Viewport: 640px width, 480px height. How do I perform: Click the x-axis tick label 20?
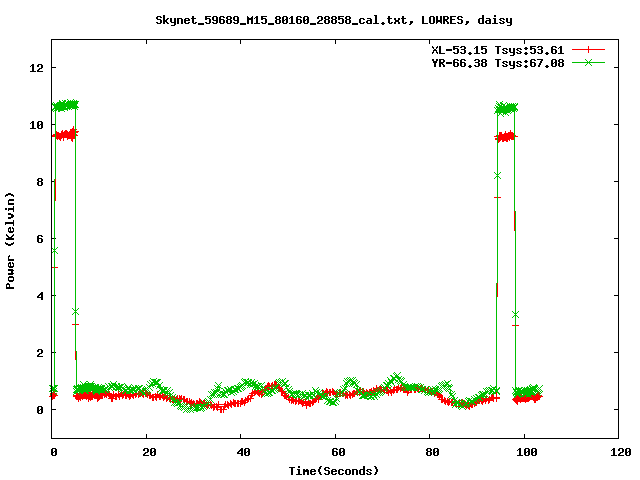point(149,452)
